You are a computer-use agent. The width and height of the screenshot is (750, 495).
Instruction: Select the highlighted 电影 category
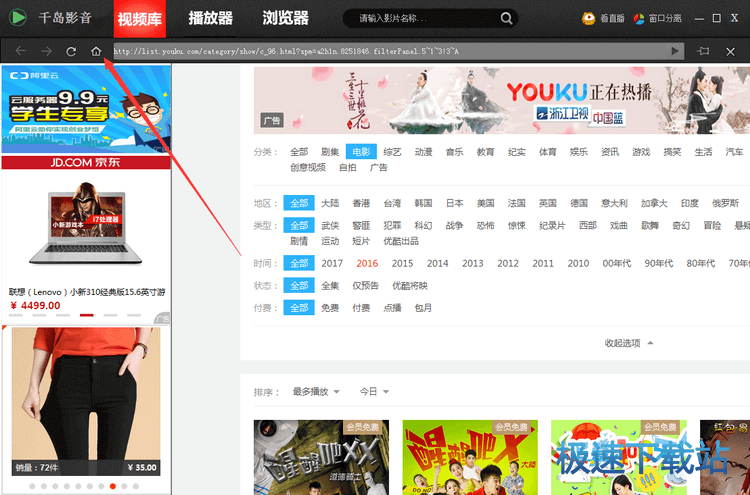pyautogui.click(x=361, y=152)
